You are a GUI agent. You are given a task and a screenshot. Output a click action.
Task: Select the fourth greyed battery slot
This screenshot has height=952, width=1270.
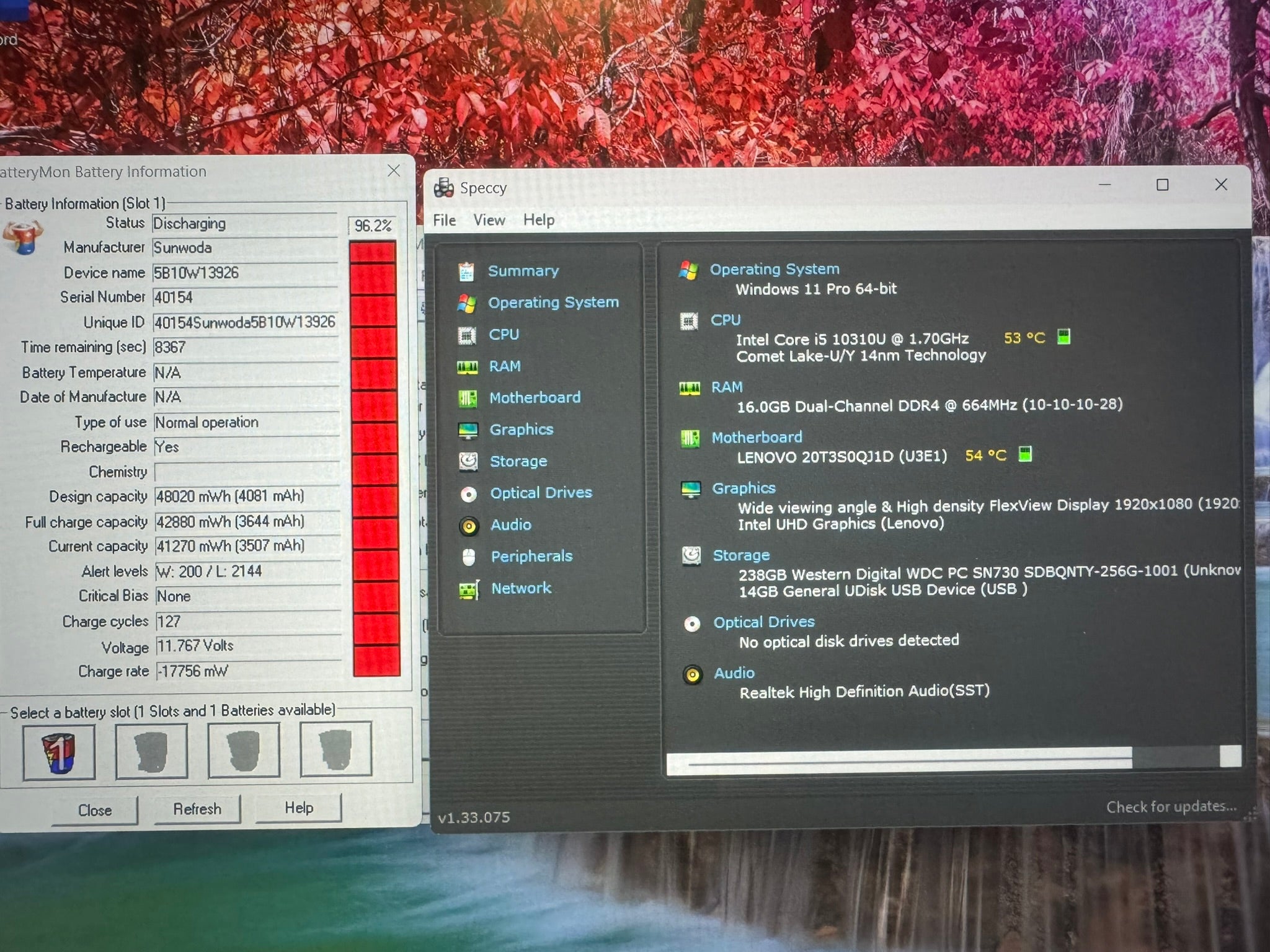335,749
